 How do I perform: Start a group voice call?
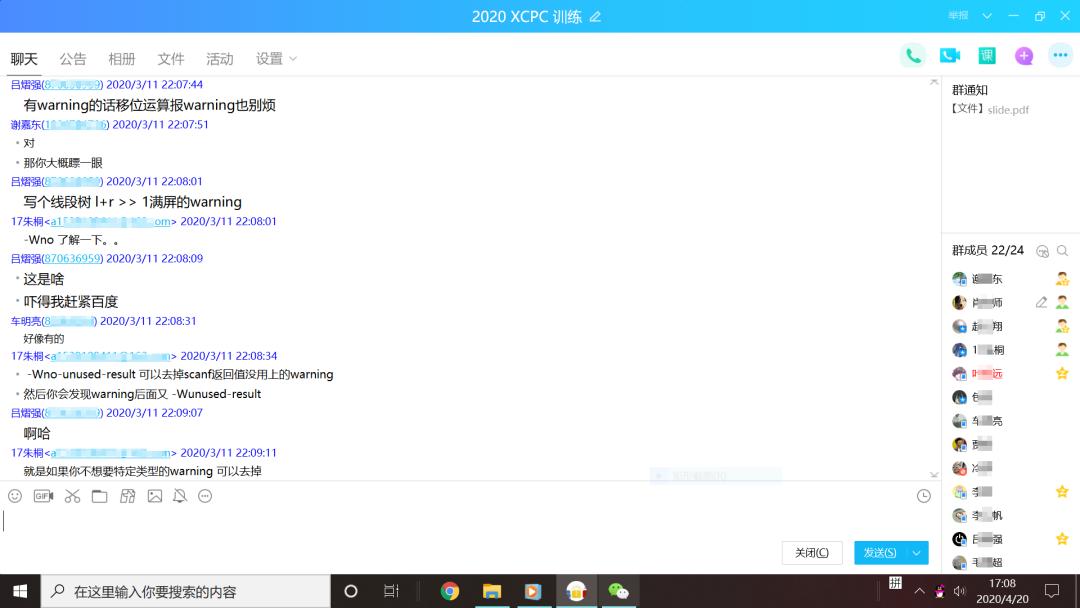point(912,56)
